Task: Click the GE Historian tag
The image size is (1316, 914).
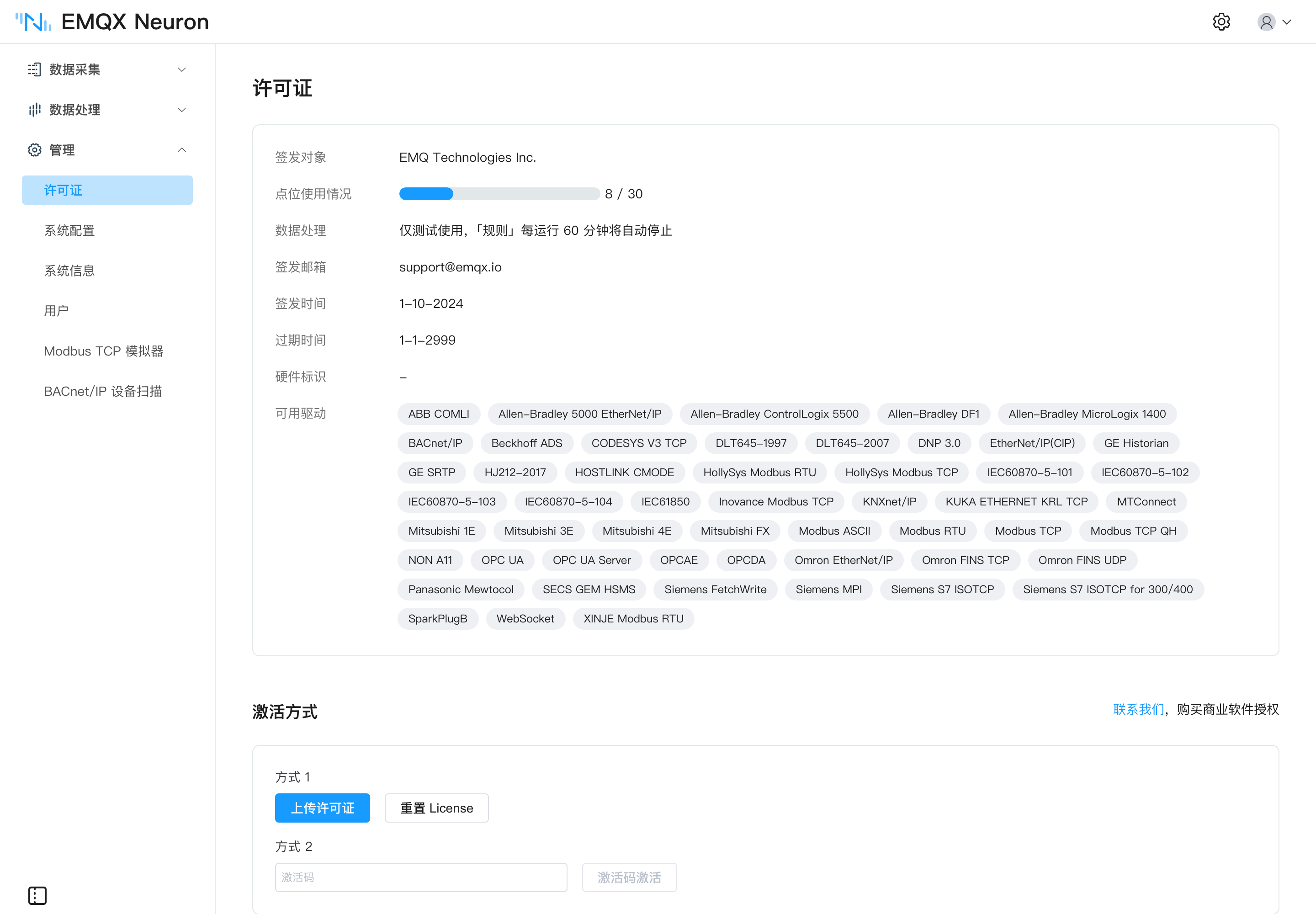Action: point(1136,443)
